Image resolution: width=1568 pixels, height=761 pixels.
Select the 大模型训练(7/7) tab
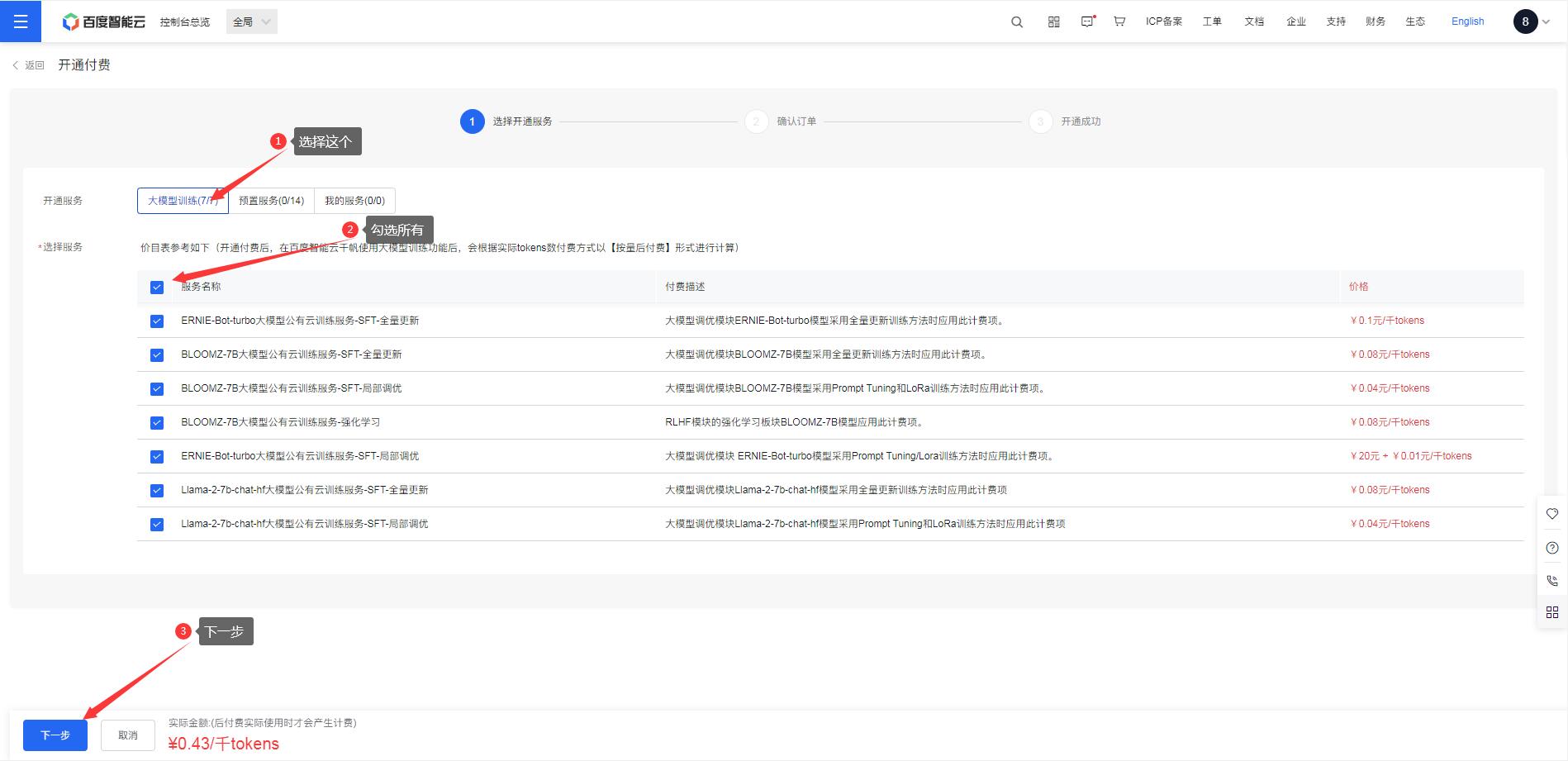[x=183, y=201]
